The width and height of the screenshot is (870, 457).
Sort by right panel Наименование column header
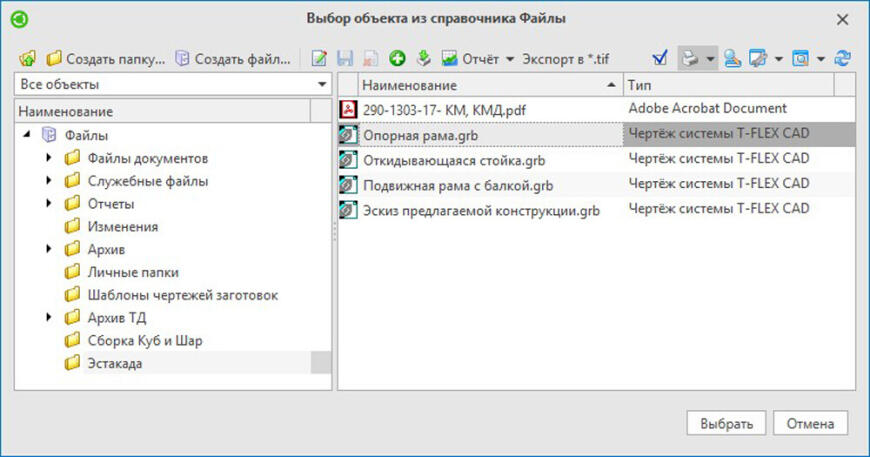(490, 85)
